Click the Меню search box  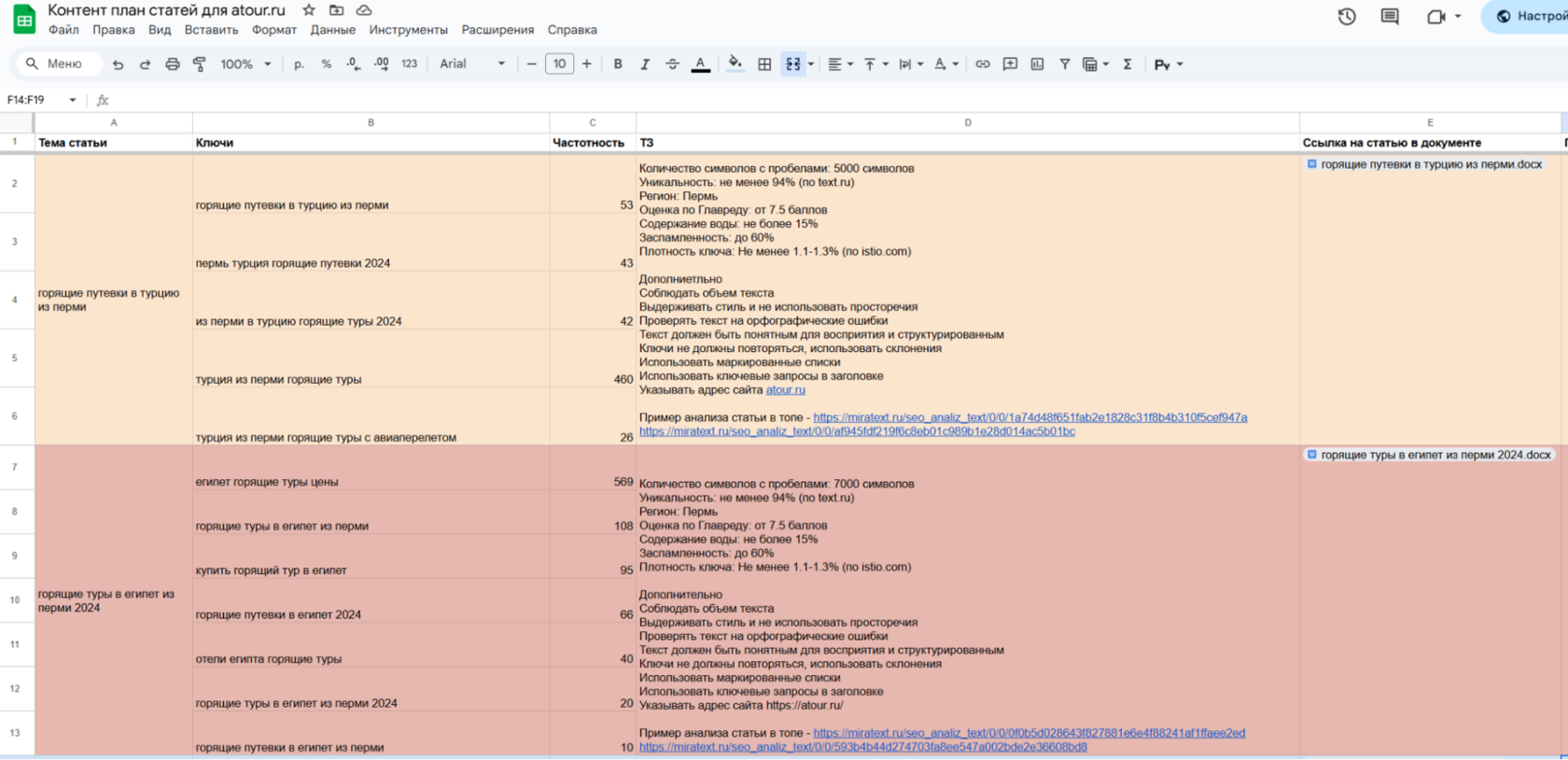(59, 64)
